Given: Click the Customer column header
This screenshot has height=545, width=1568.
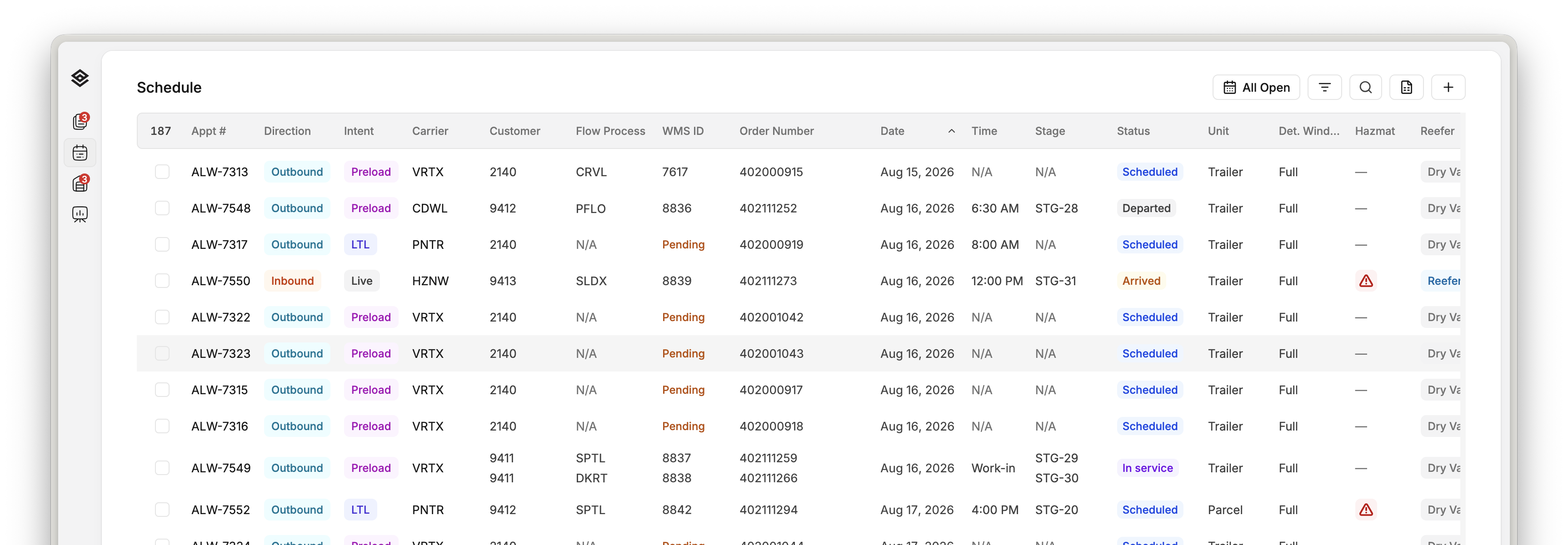Looking at the screenshot, I should pos(514,131).
